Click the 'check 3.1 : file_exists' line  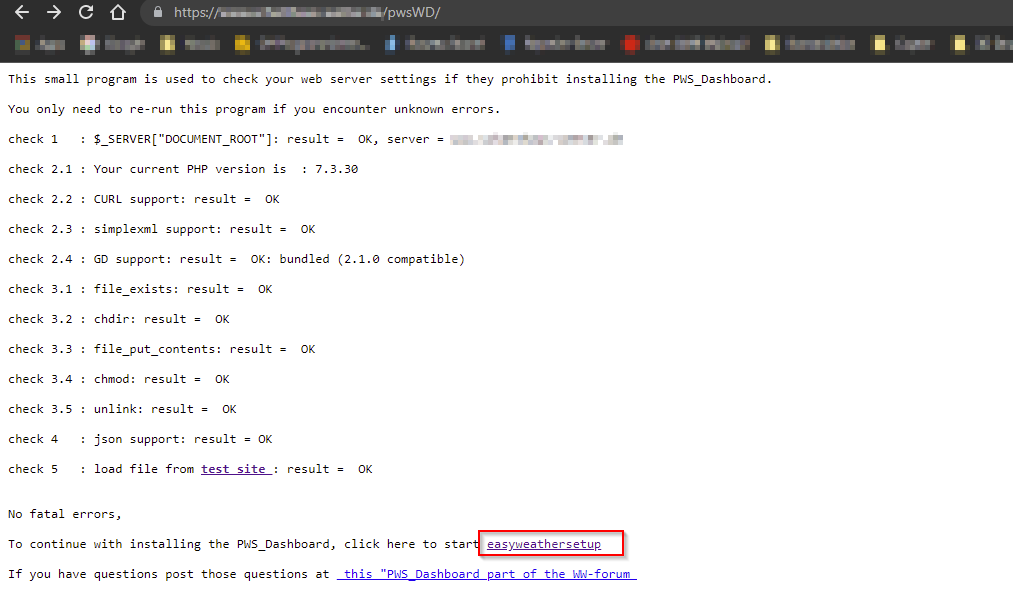point(140,289)
